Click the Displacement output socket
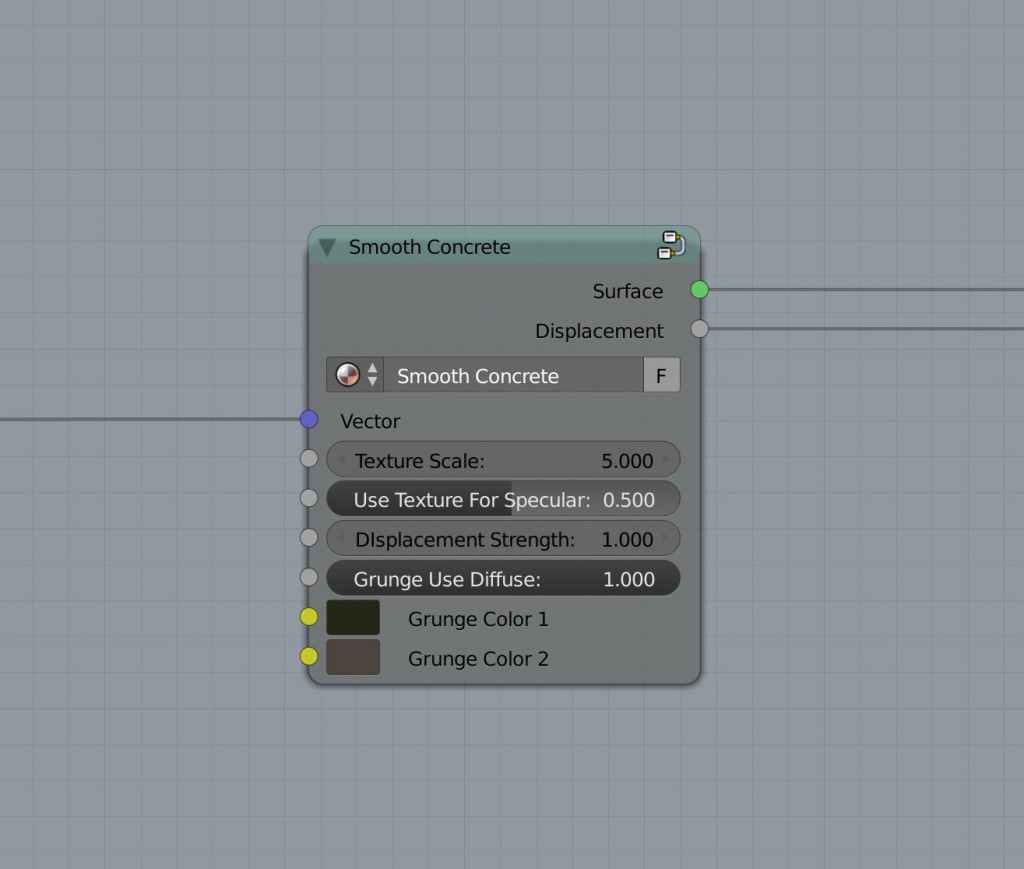Screen dimensions: 1024x869 click(x=699, y=329)
